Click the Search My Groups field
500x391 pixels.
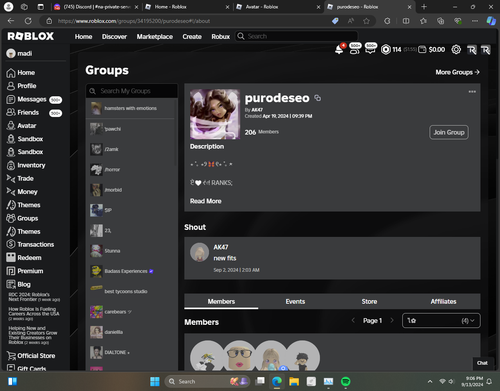coord(132,91)
